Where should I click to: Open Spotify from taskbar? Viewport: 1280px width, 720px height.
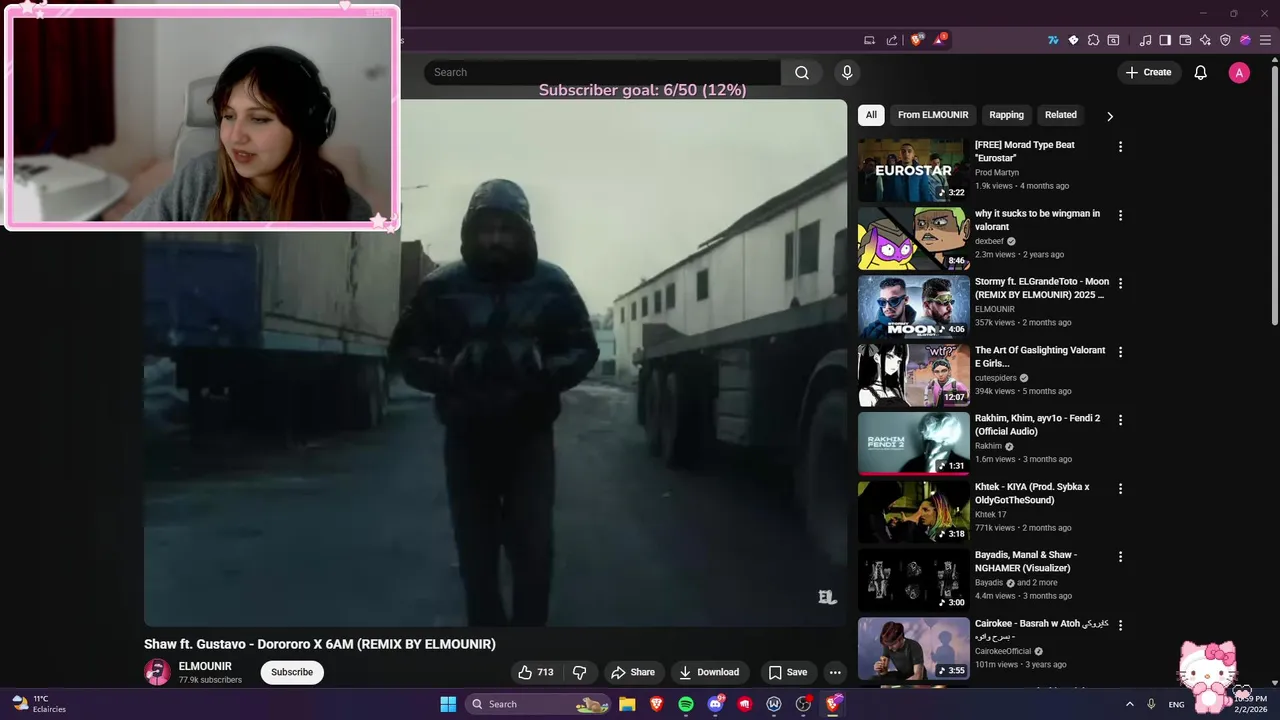coord(686,704)
